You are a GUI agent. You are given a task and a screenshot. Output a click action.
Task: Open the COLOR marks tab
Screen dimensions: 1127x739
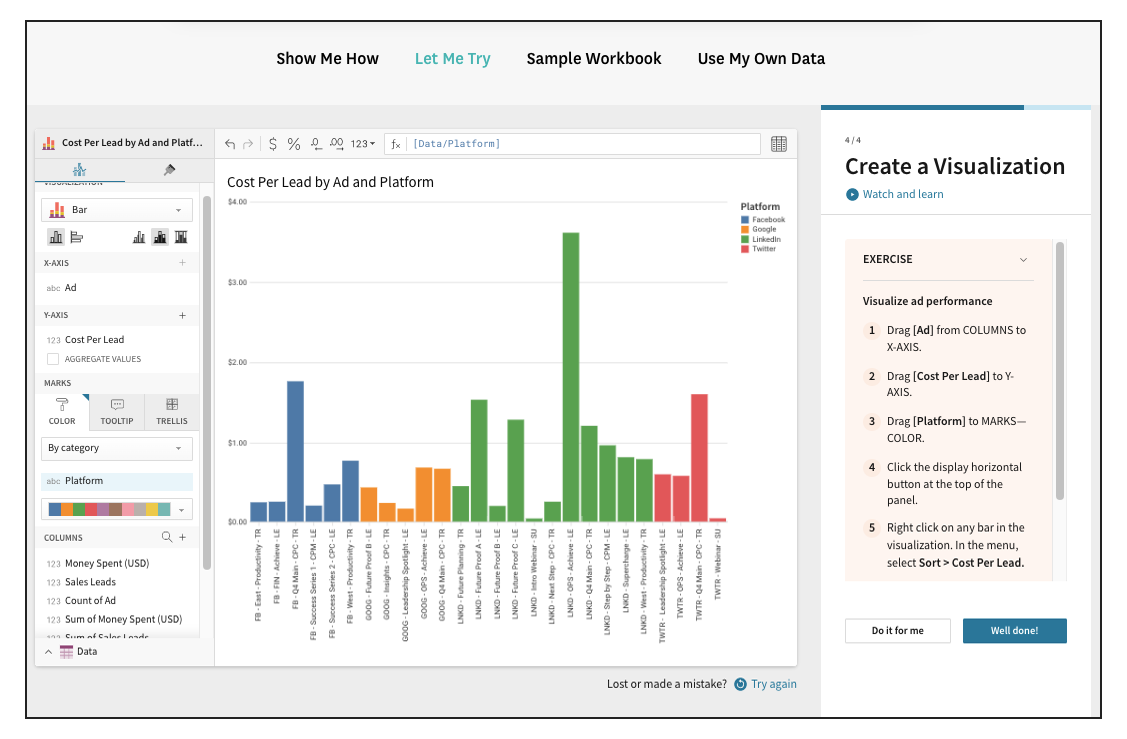pos(62,412)
